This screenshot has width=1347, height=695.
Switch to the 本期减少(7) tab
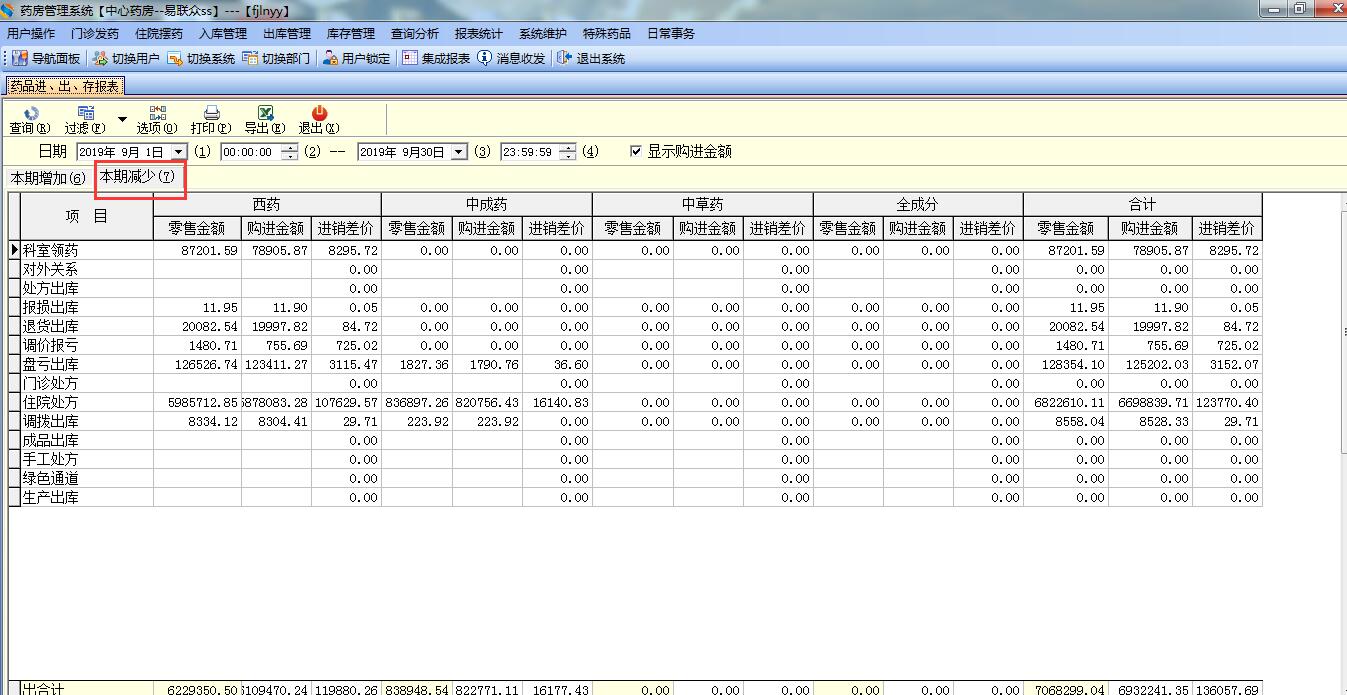coord(137,177)
